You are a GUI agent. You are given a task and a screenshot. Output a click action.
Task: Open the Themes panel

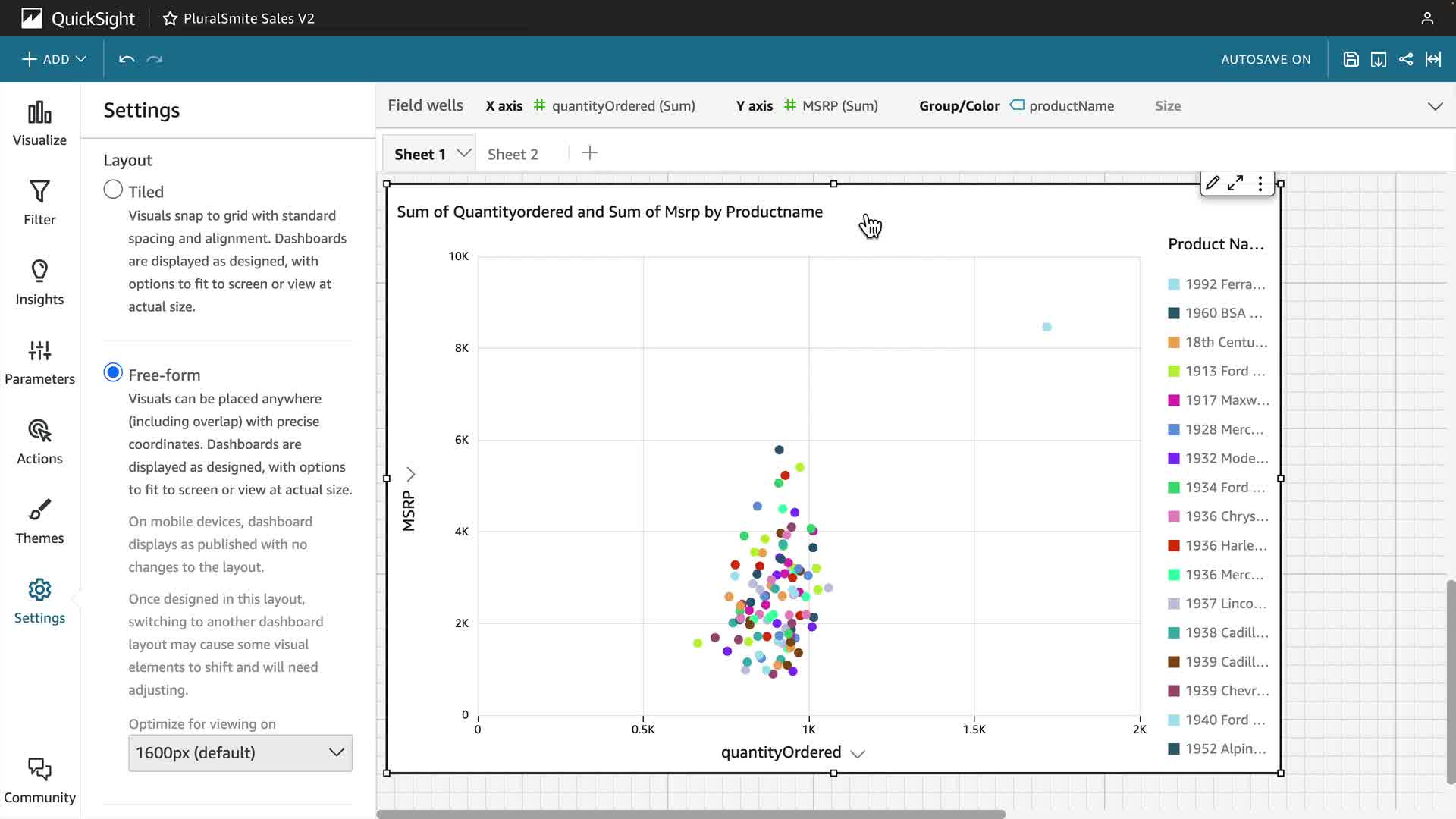[39, 521]
